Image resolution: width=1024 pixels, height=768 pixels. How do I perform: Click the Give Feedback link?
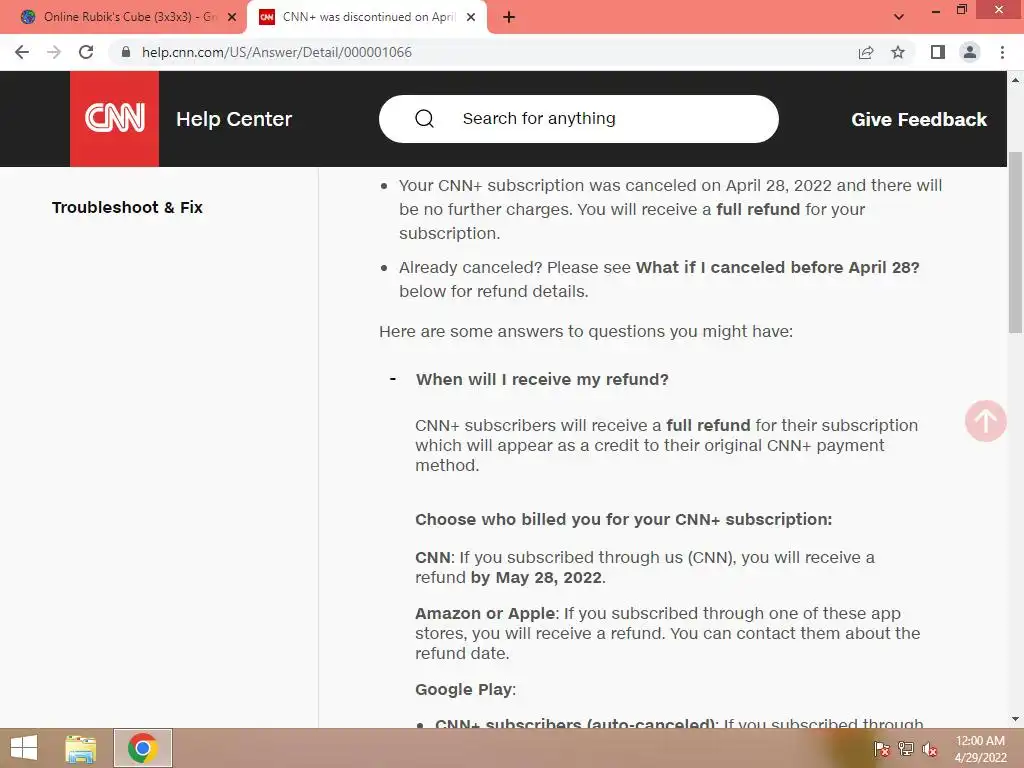click(x=919, y=120)
